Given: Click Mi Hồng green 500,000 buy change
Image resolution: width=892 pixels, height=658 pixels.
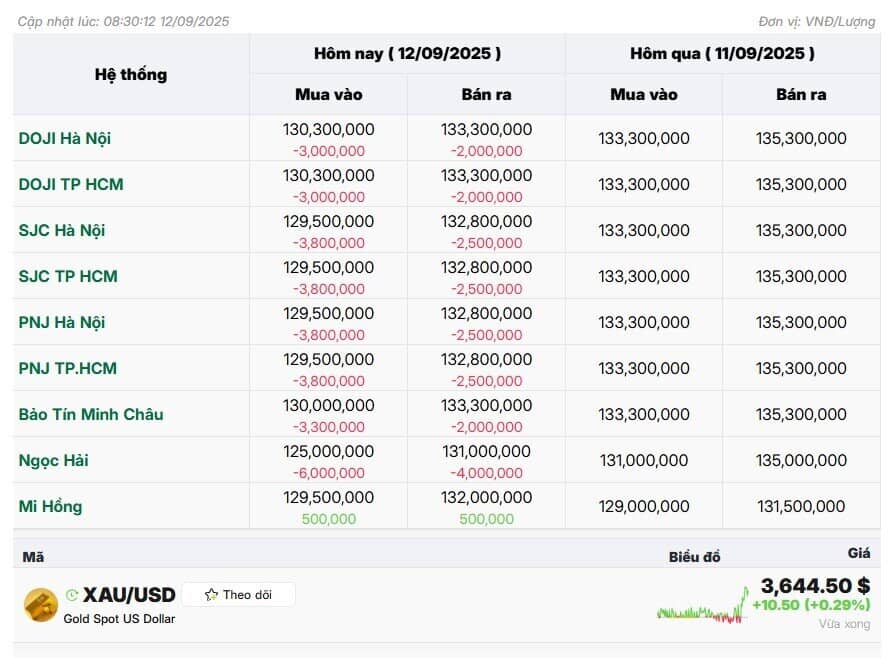Looking at the screenshot, I should (329, 520).
